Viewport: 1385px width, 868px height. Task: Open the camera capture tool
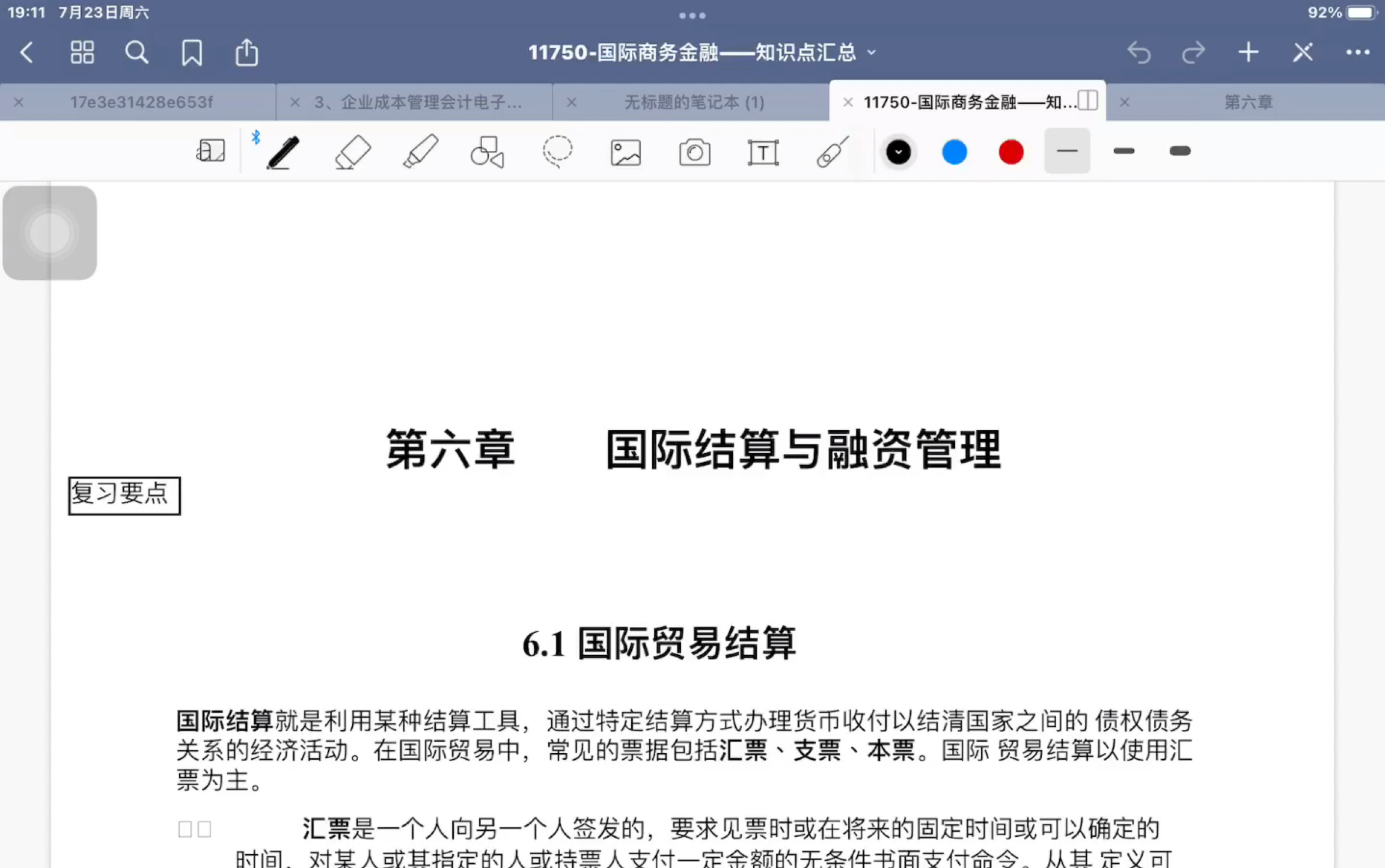[694, 152]
